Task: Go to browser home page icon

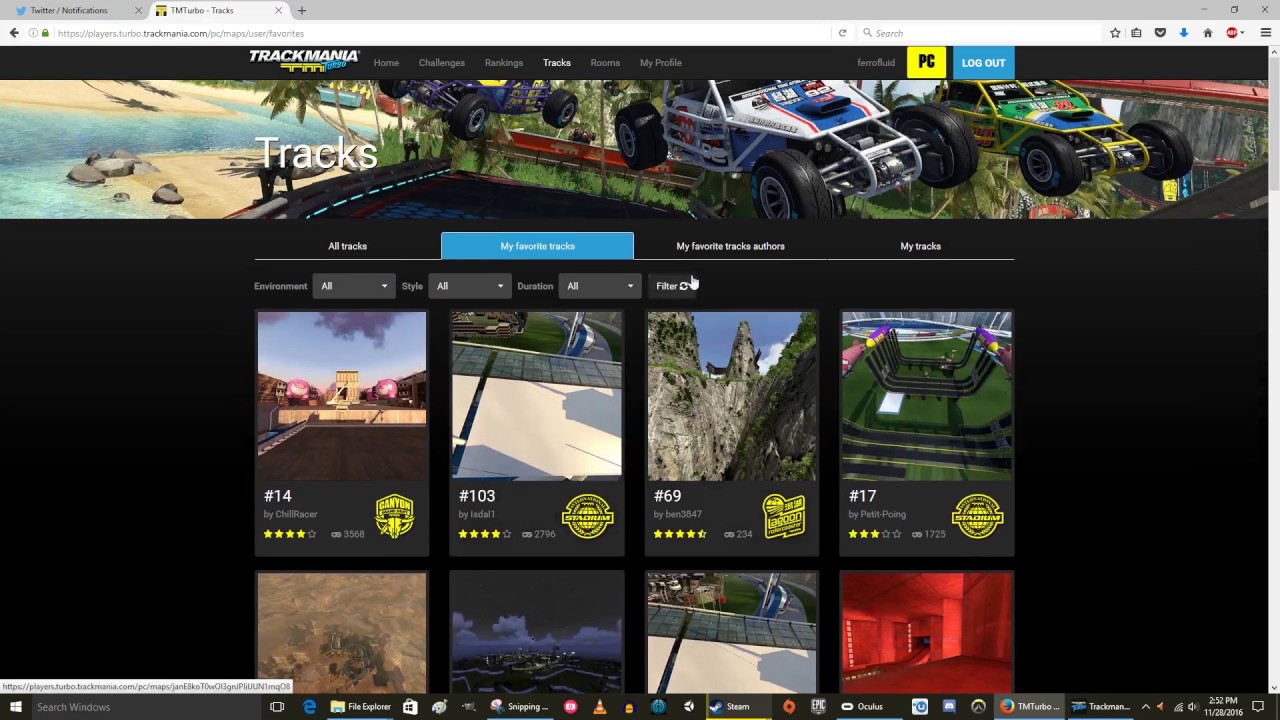Action: click(1207, 33)
